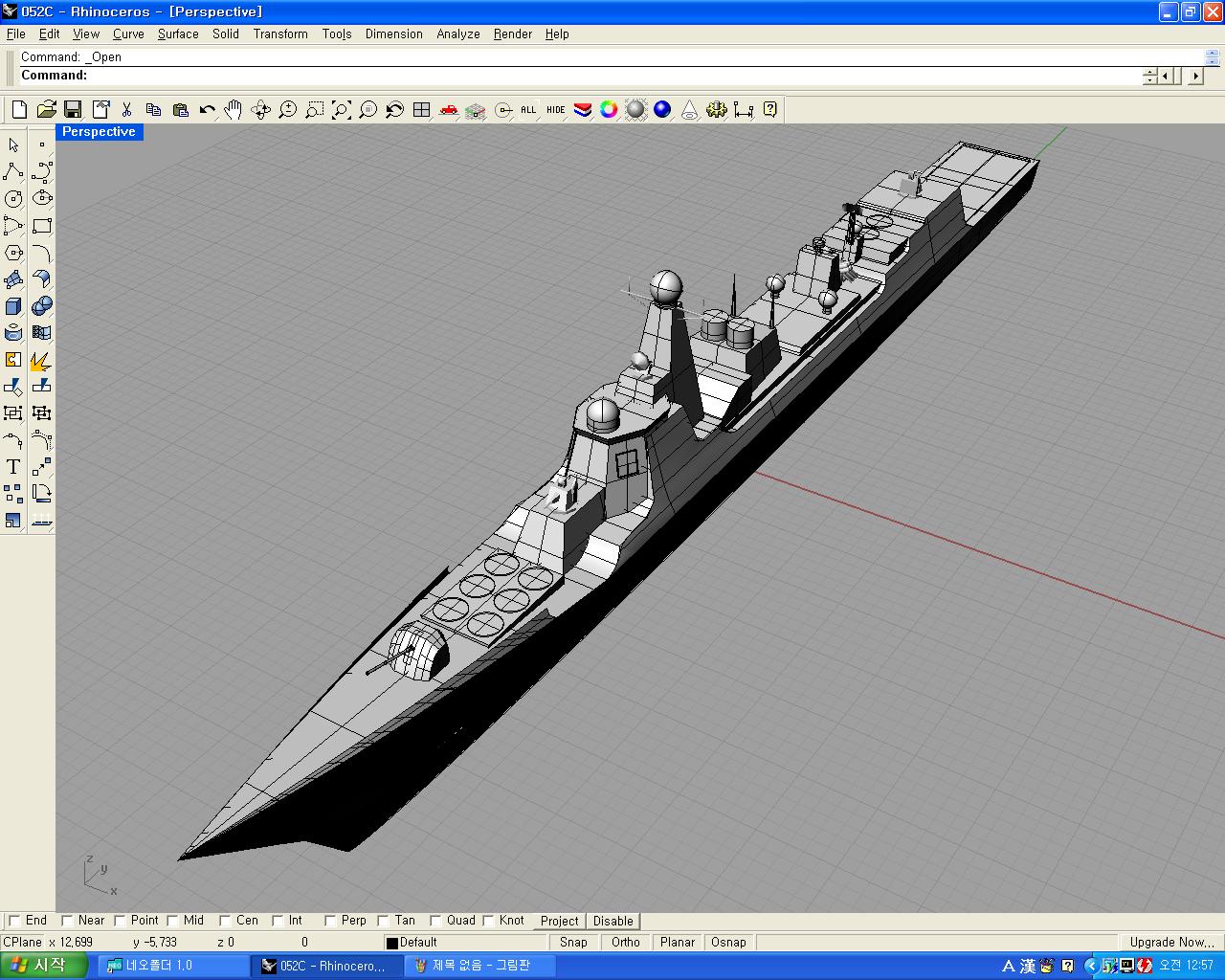The width and height of the screenshot is (1225, 980).
Task: Choose the Zoom Window tool
Action: tap(314, 110)
